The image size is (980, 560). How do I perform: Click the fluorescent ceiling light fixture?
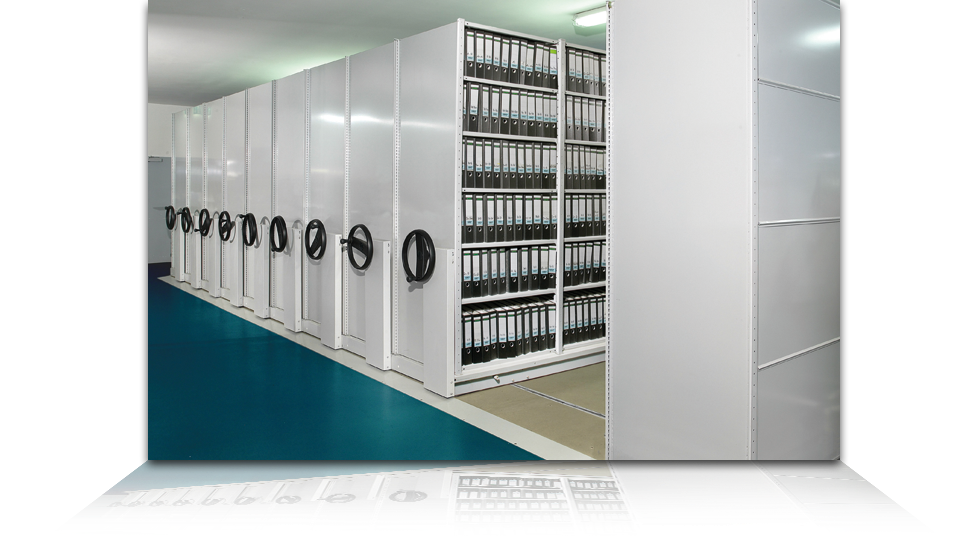pos(590,17)
